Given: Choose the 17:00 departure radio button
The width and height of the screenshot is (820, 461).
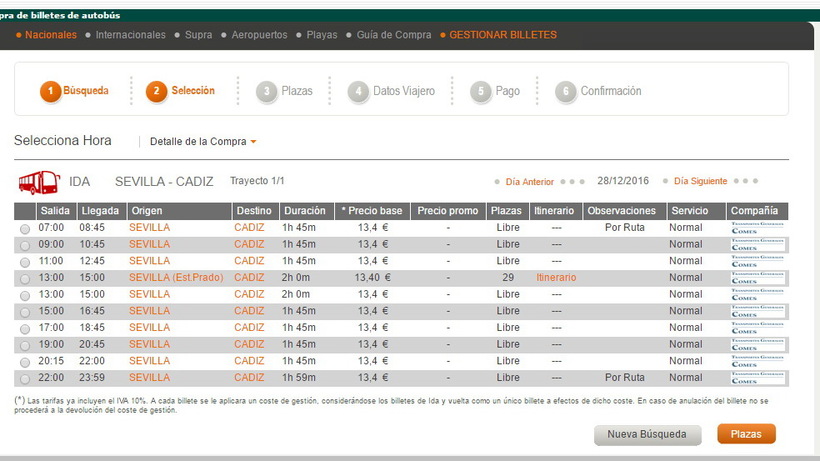Looking at the screenshot, I should [x=25, y=329].
